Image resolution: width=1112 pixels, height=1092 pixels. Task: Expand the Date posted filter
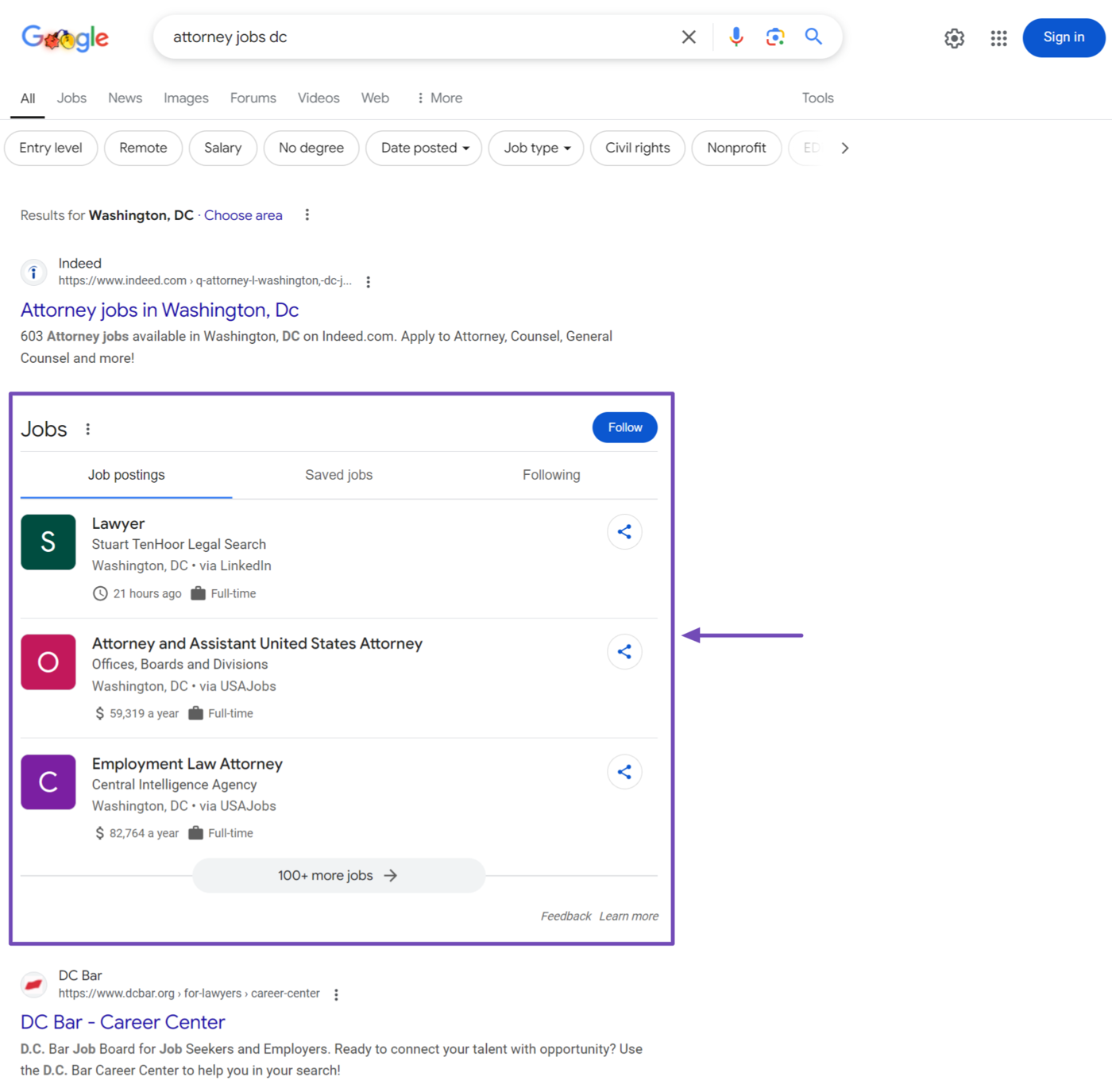tap(424, 149)
